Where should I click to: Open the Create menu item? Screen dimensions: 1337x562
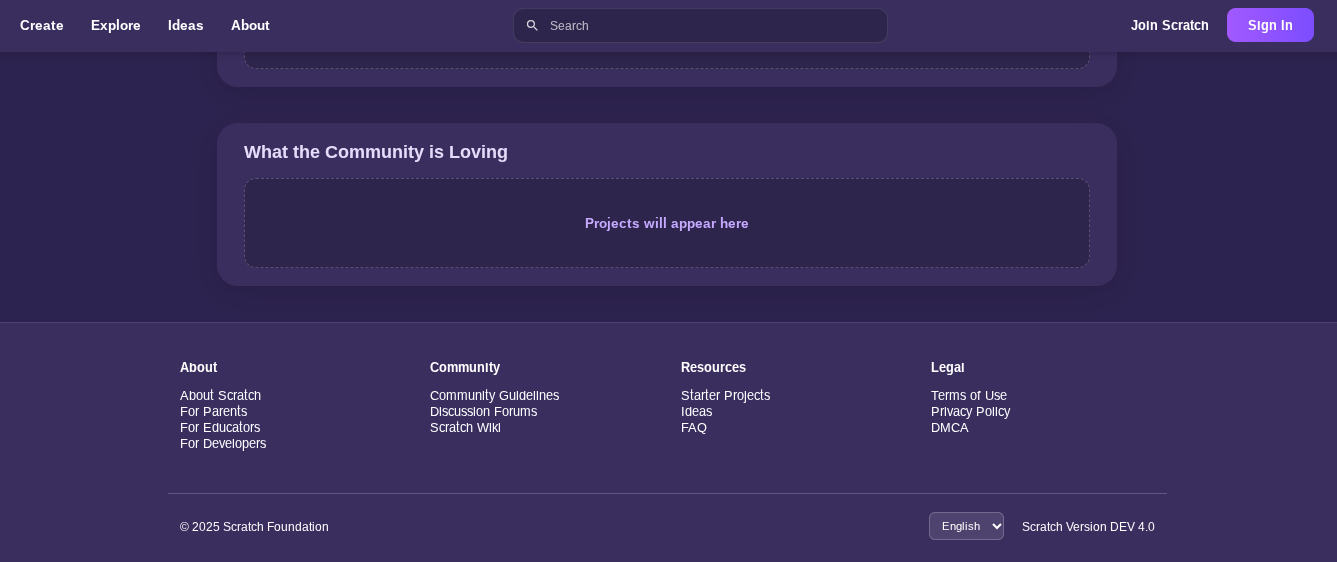point(42,26)
